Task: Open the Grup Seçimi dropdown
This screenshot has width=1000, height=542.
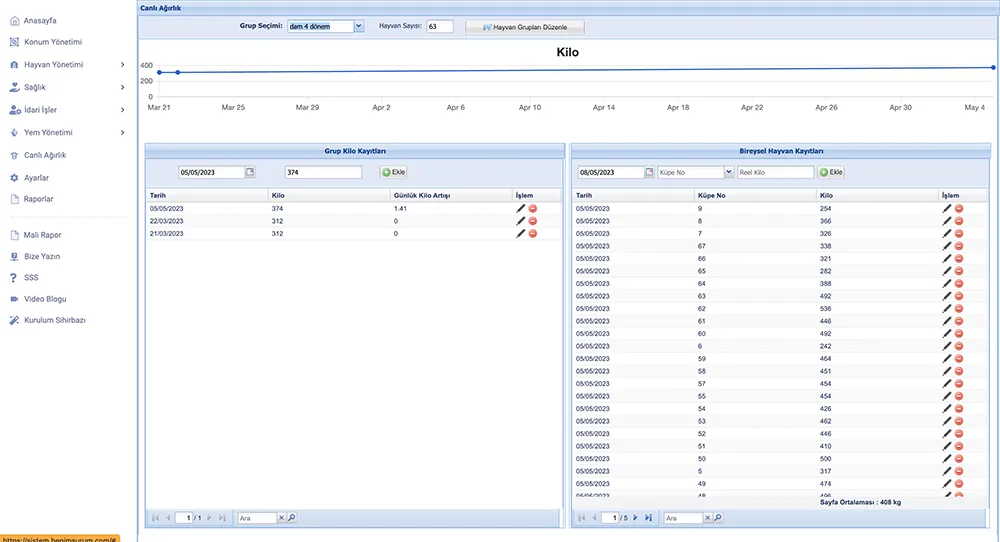Action: click(x=358, y=27)
